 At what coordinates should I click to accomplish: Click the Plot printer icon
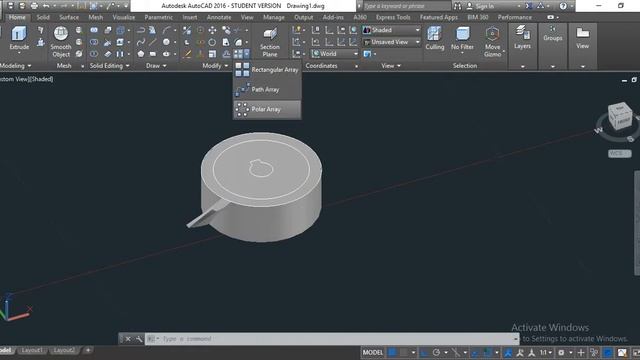pos(34,6)
